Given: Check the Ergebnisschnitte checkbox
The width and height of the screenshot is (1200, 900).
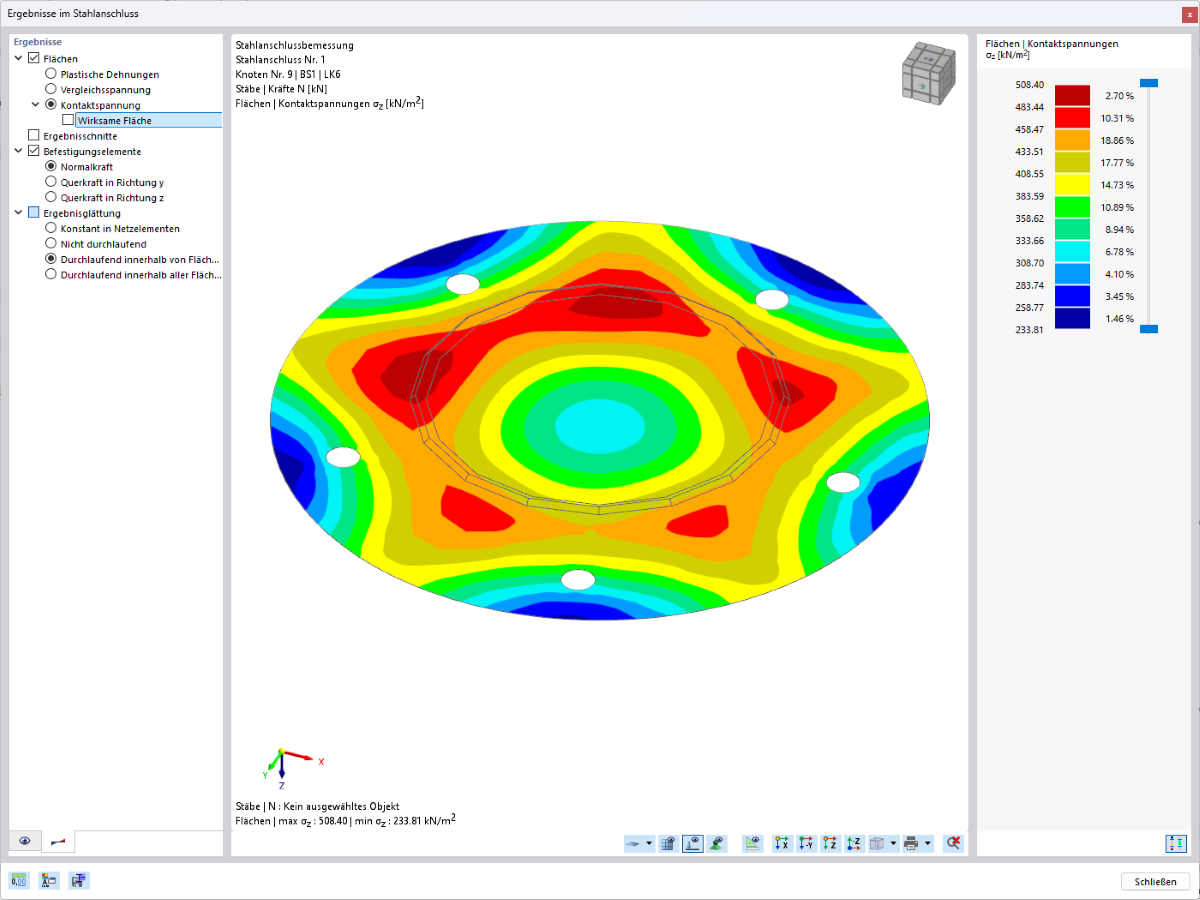Looking at the screenshot, I should (34, 135).
